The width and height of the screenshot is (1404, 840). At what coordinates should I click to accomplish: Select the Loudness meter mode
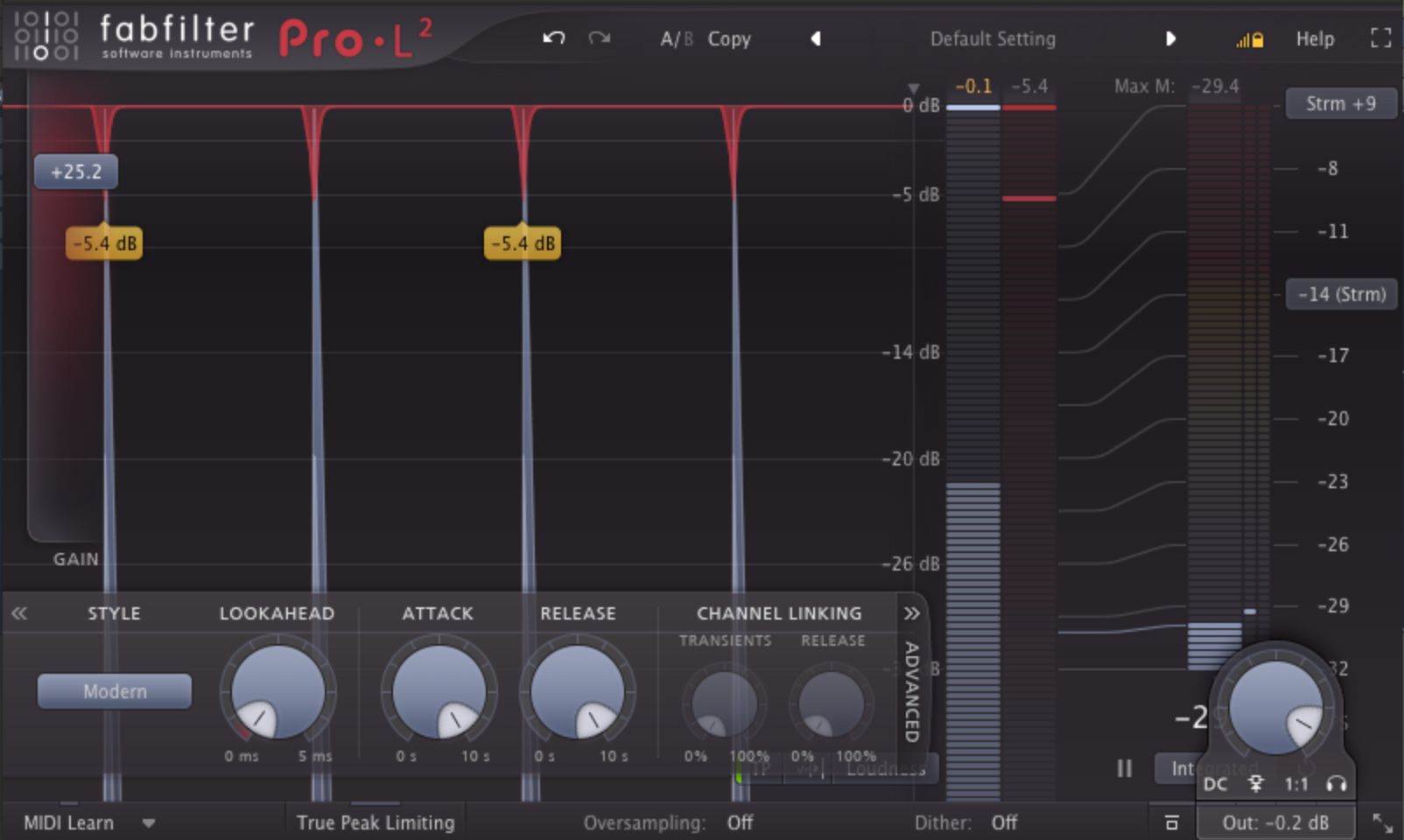886,769
